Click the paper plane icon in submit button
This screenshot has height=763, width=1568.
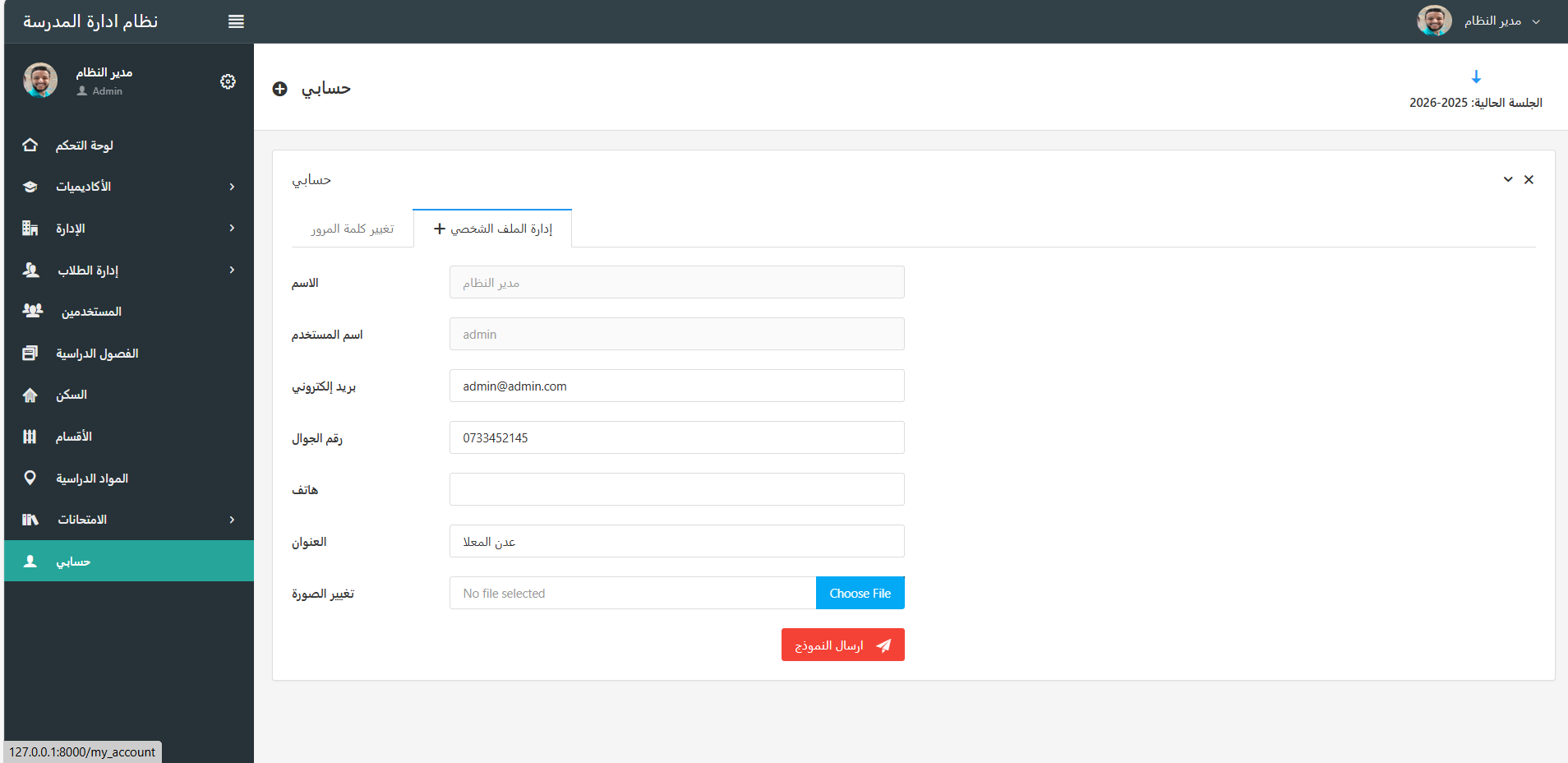point(883,645)
